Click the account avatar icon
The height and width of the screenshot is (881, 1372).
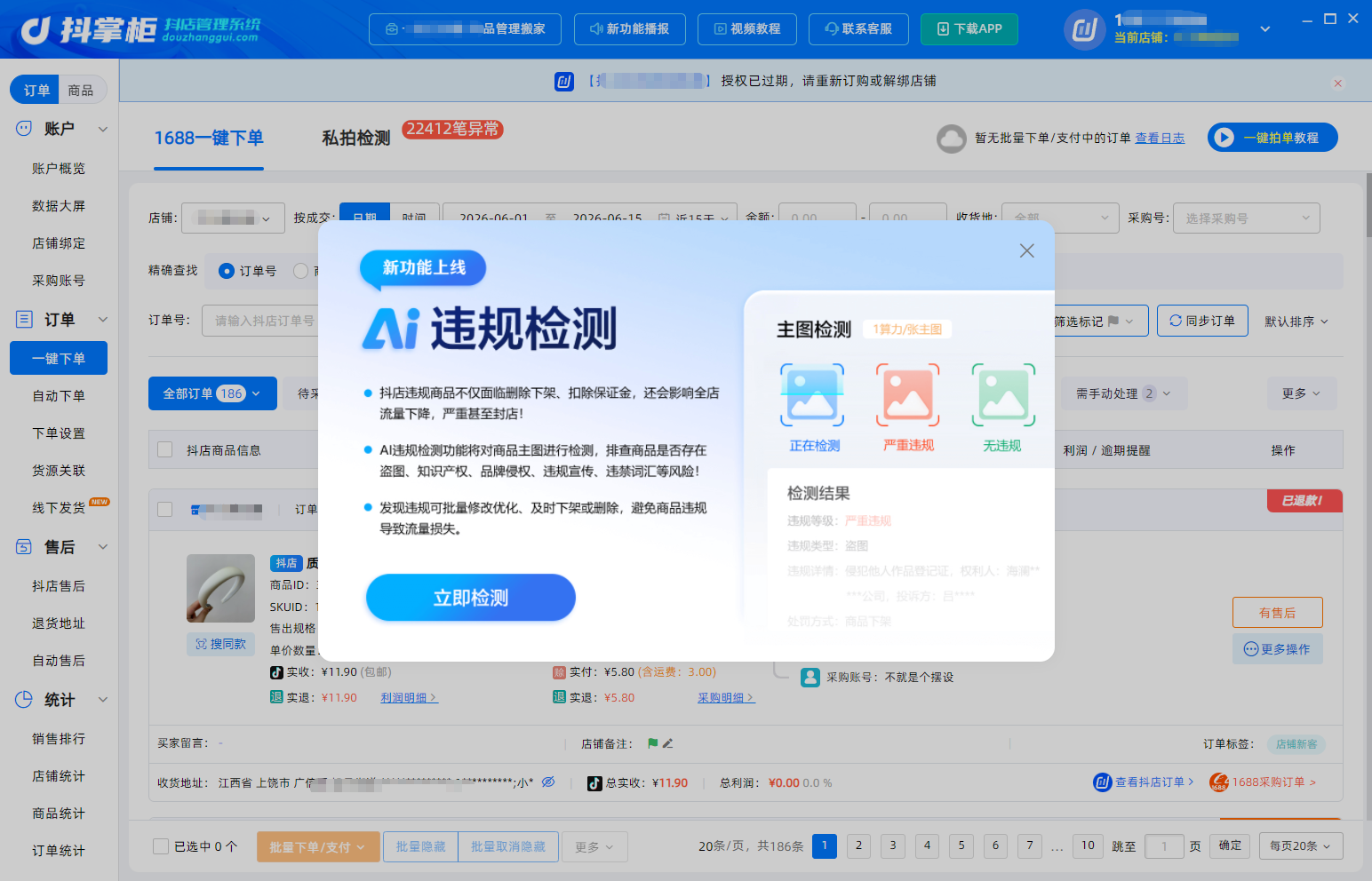1085,30
